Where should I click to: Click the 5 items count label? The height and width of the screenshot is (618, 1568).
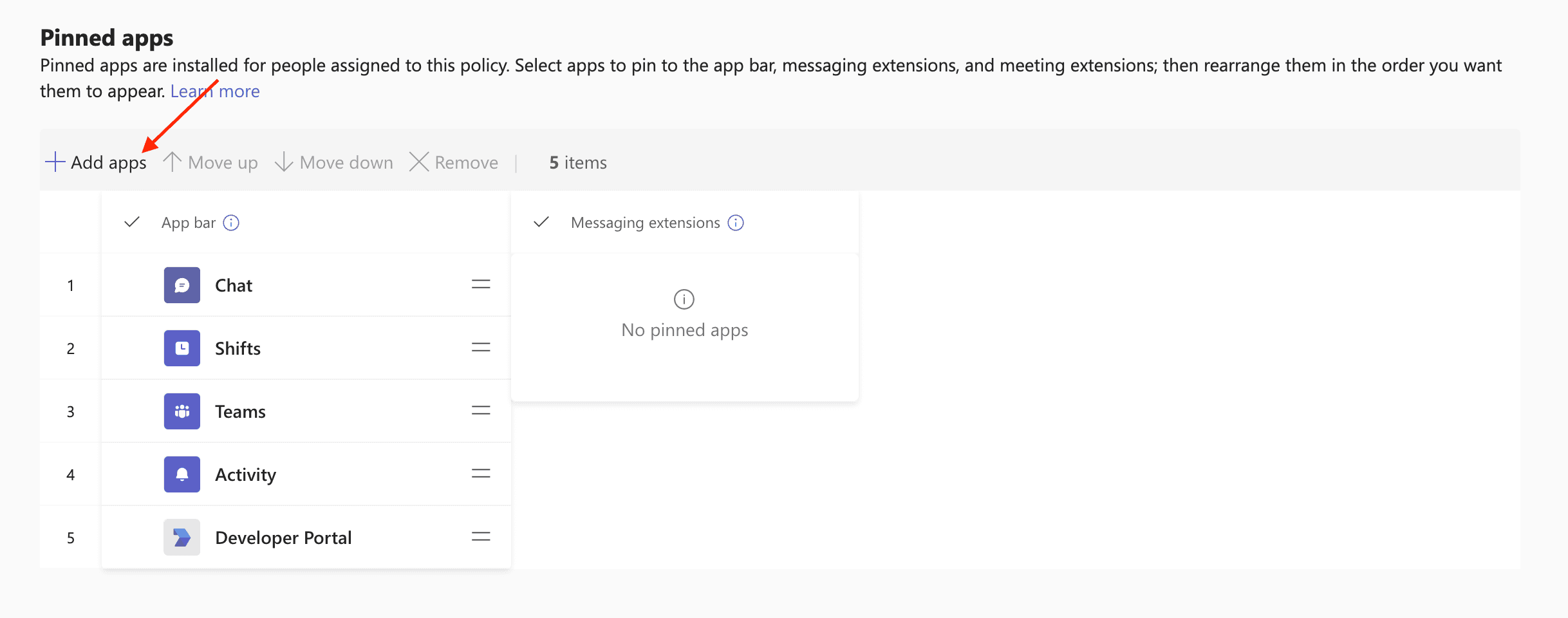[x=578, y=162]
